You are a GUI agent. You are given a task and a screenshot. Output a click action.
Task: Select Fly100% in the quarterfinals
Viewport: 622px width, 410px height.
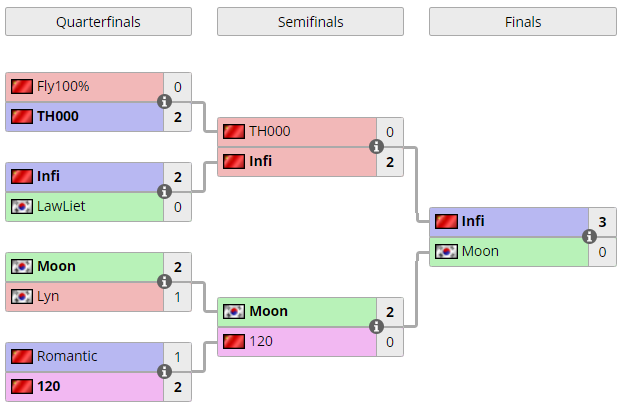pos(63,86)
